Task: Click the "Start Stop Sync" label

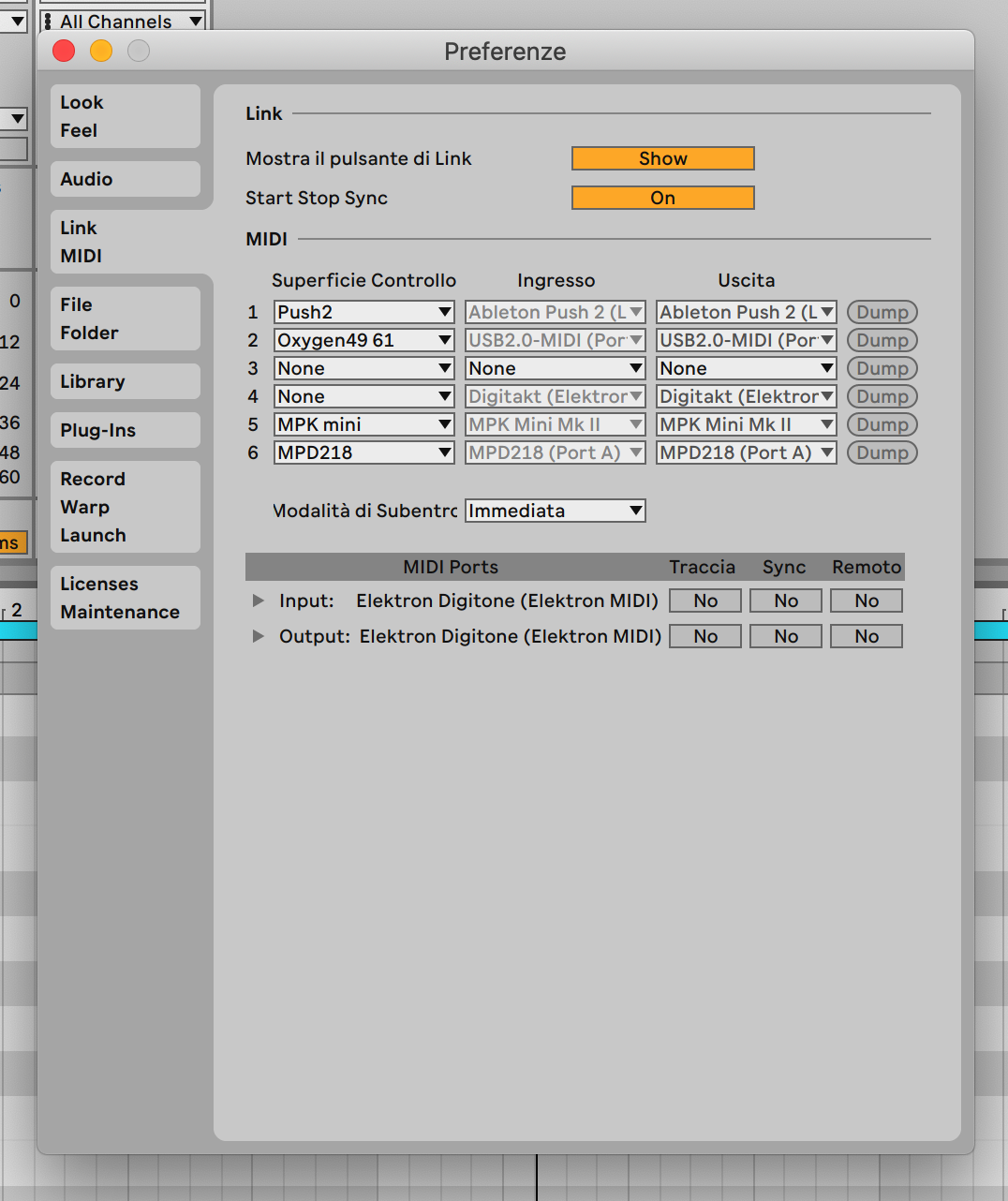Action: point(317,198)
